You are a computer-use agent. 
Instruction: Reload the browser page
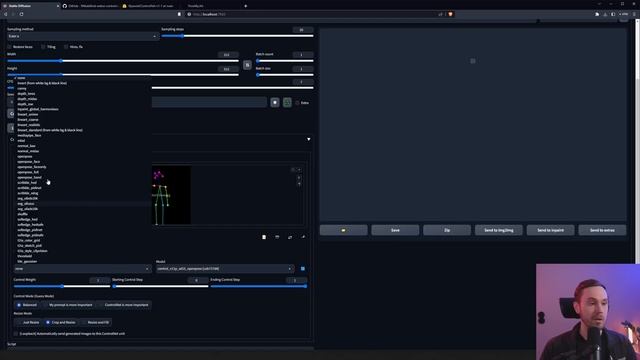[x=21, y=14]
